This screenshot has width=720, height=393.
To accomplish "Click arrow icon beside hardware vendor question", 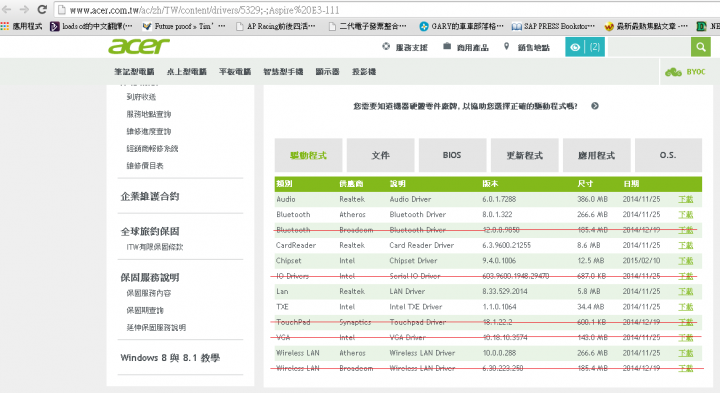I will click(595, 106).
